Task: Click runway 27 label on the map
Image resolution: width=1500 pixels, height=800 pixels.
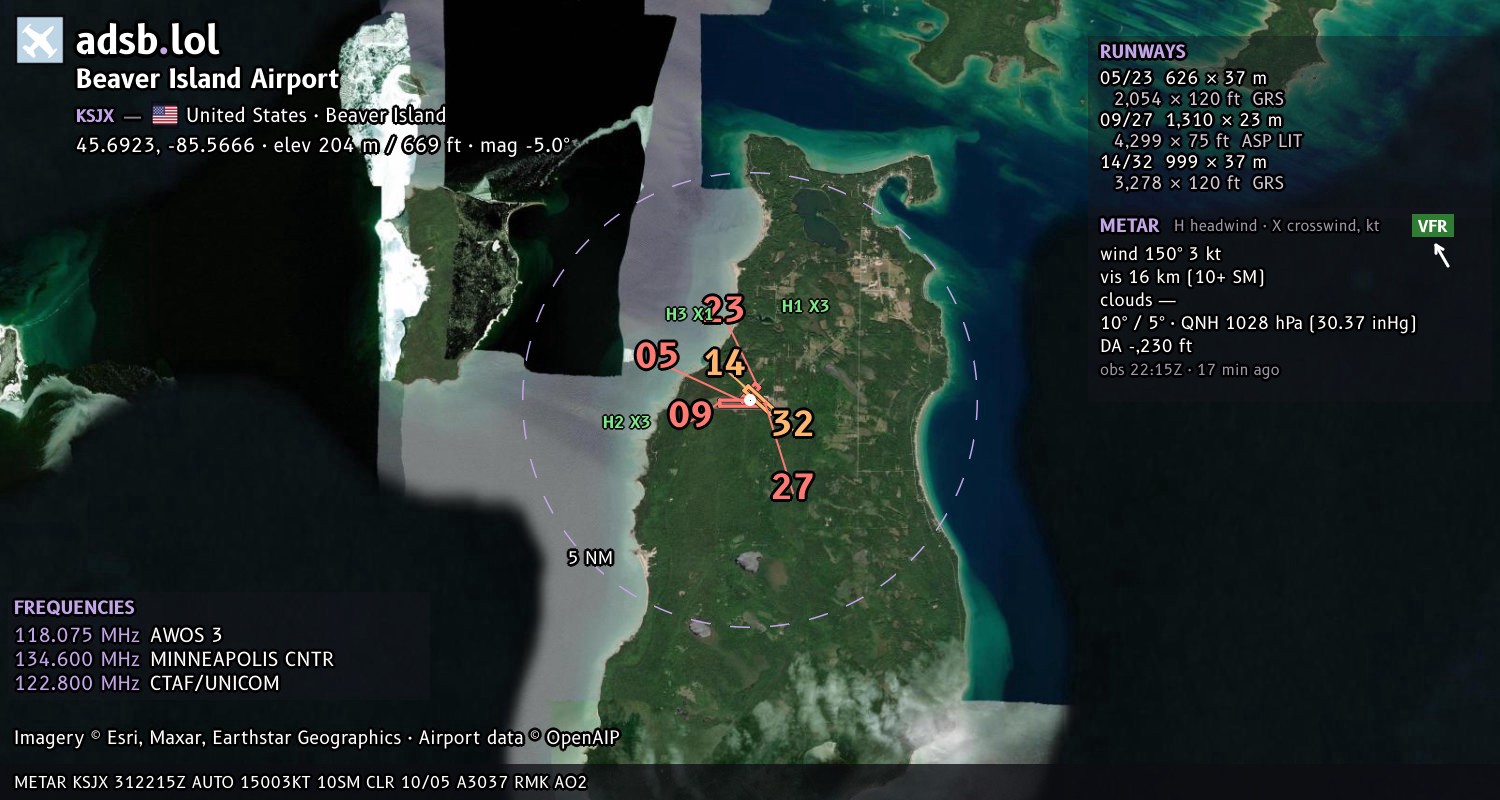Action: pos(792,487)
